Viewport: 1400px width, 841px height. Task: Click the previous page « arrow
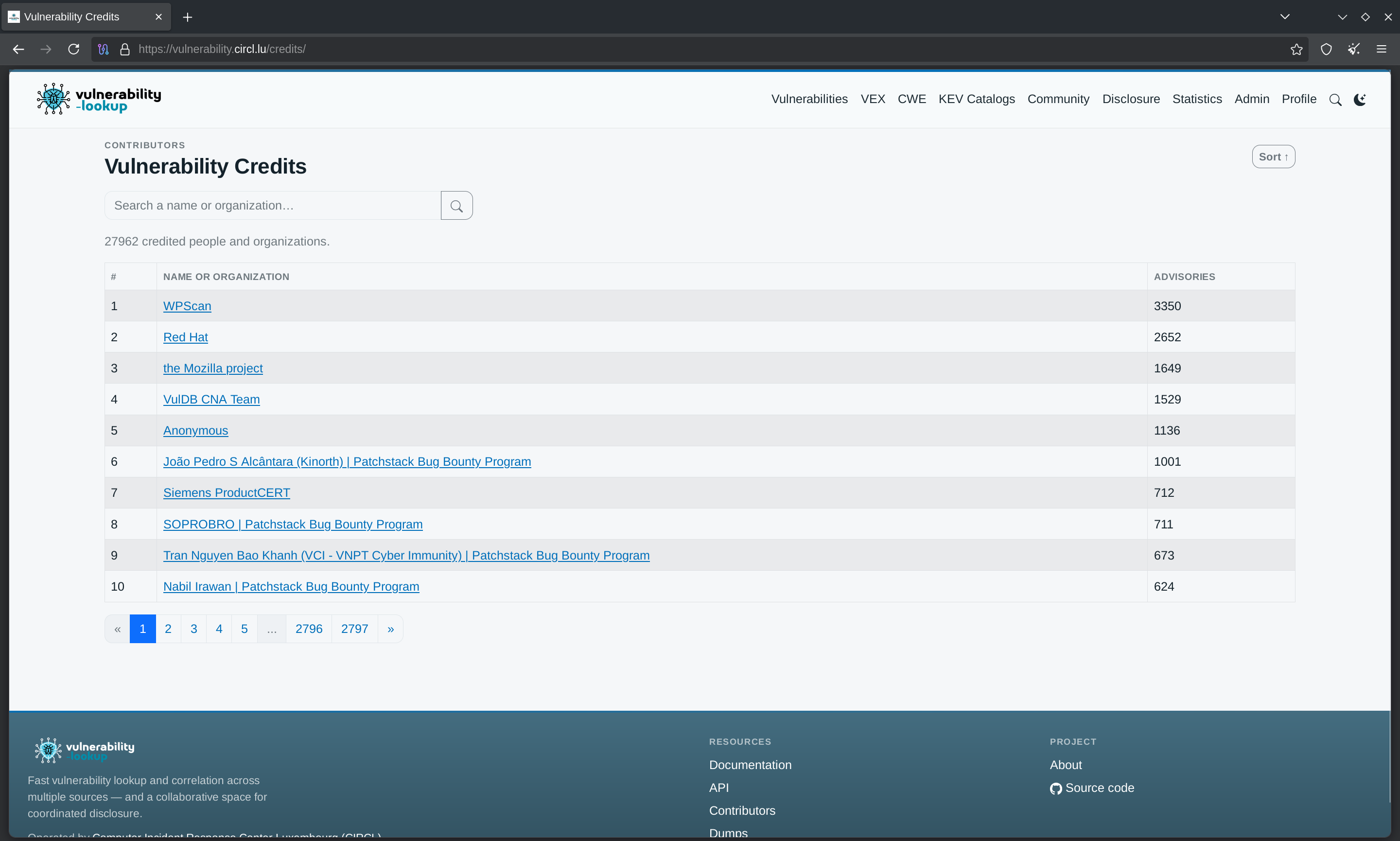click(117, 629)
